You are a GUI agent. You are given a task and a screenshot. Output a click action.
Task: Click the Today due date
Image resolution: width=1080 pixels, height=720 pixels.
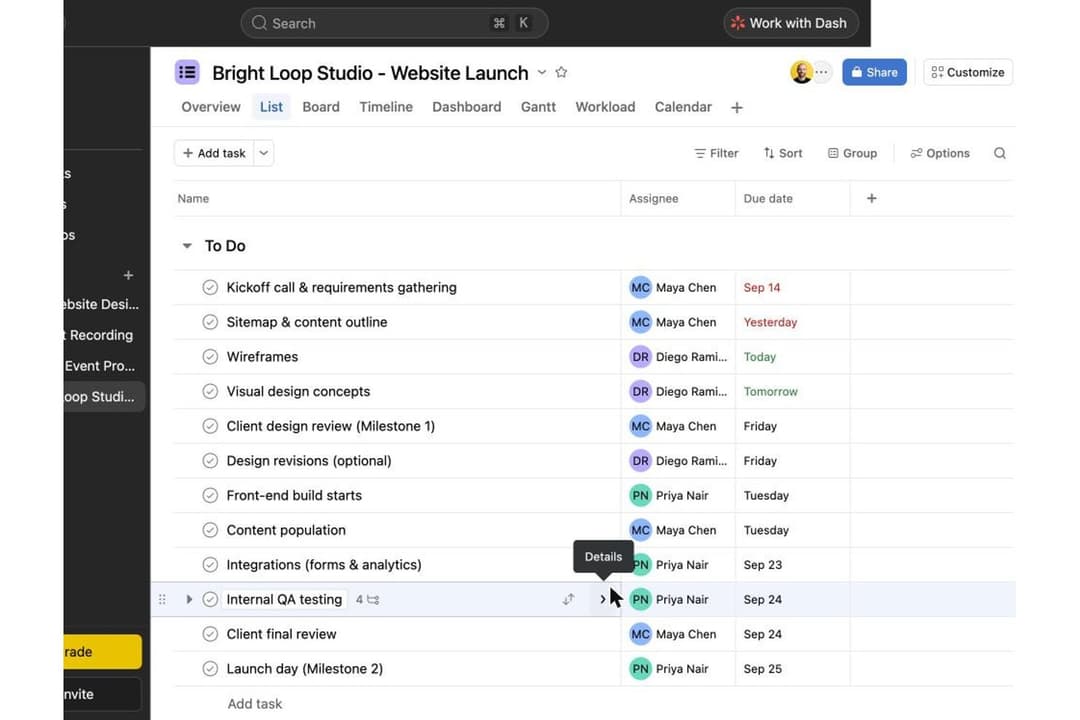pyautogui.click(x=760, y=356)
